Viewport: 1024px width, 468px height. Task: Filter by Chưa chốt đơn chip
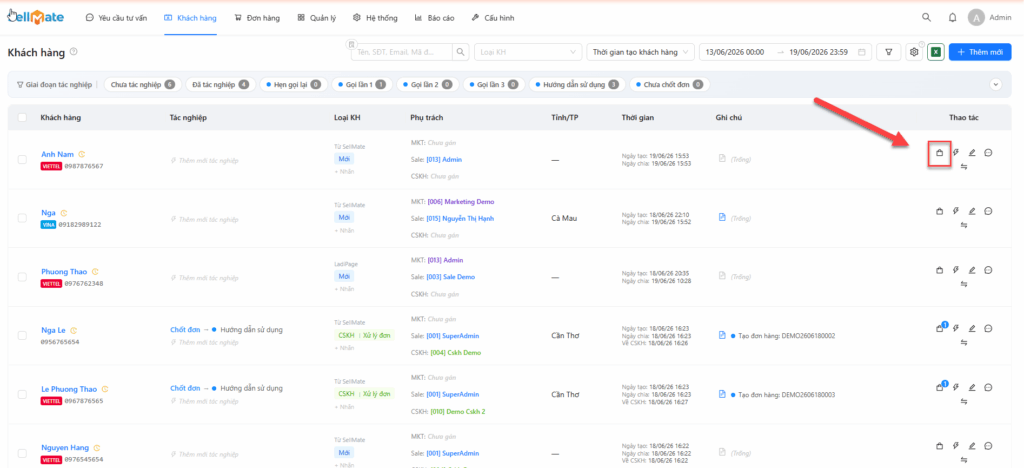coord(669,84)
